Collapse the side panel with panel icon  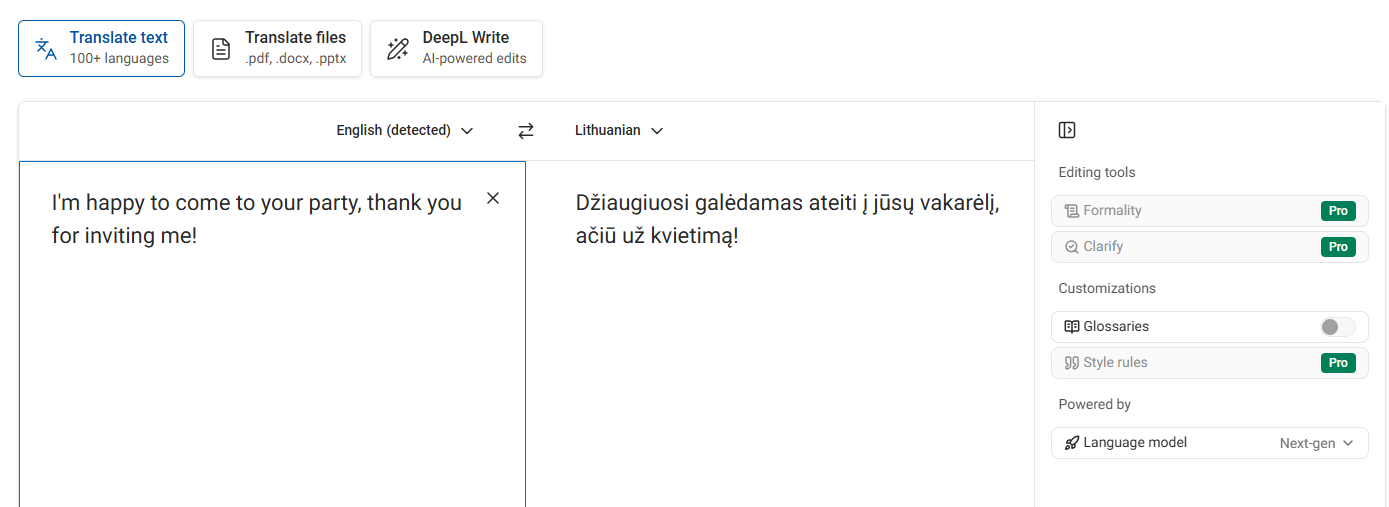pyautogui.click(x=1067, y=130)
